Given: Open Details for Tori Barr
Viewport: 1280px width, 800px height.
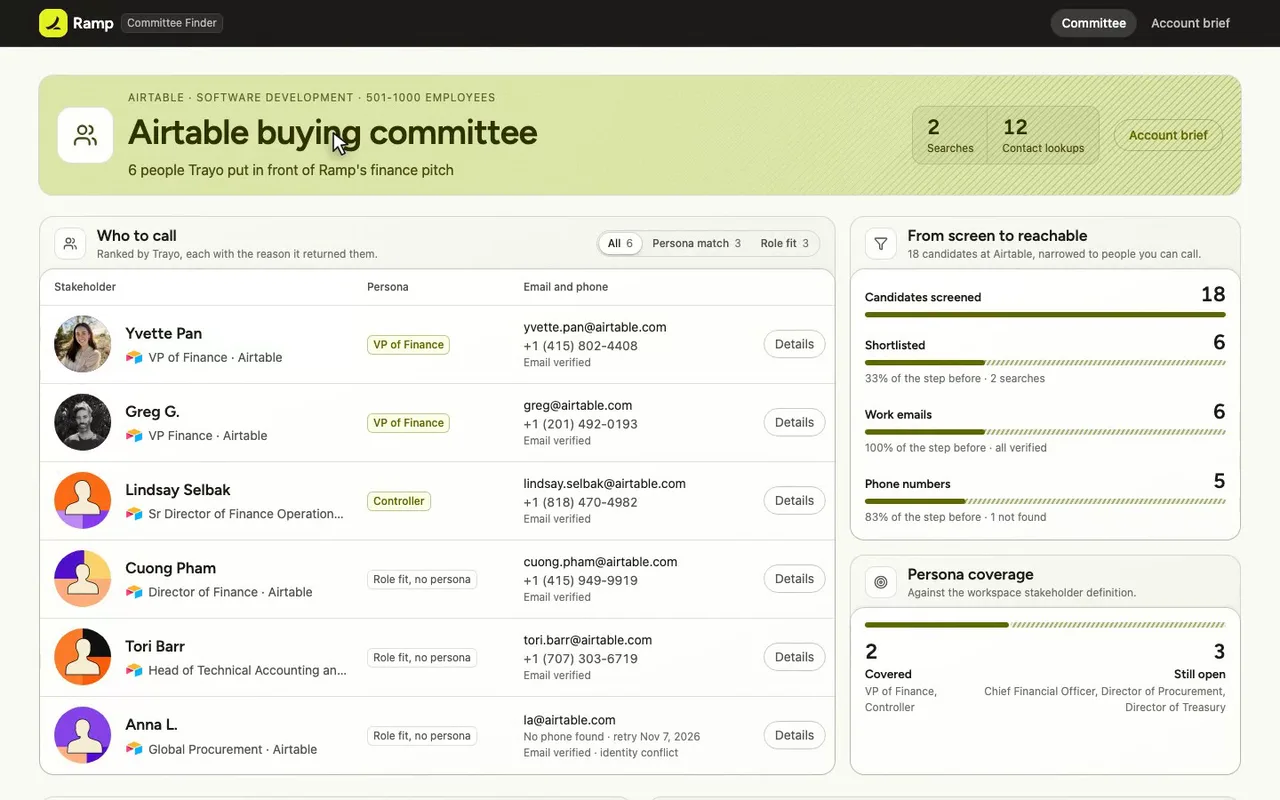Looking at the screenshot, I should pos(794,657).
